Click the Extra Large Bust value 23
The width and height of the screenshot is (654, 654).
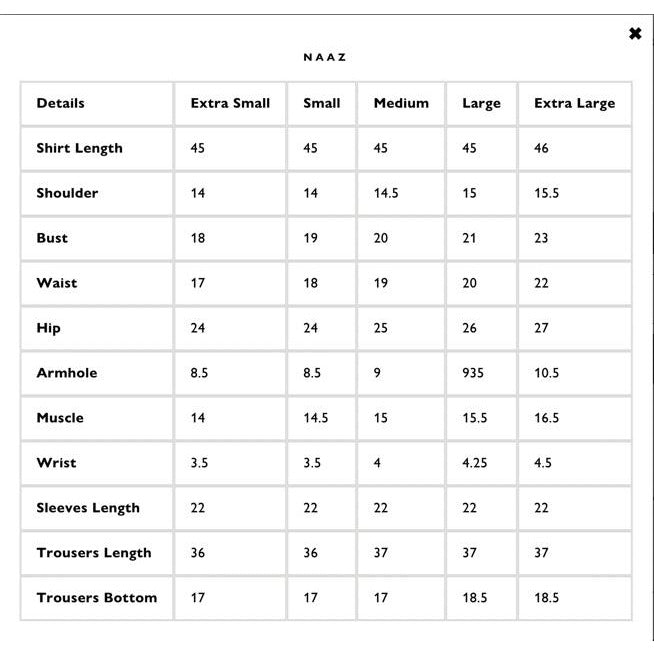[541, 238]
